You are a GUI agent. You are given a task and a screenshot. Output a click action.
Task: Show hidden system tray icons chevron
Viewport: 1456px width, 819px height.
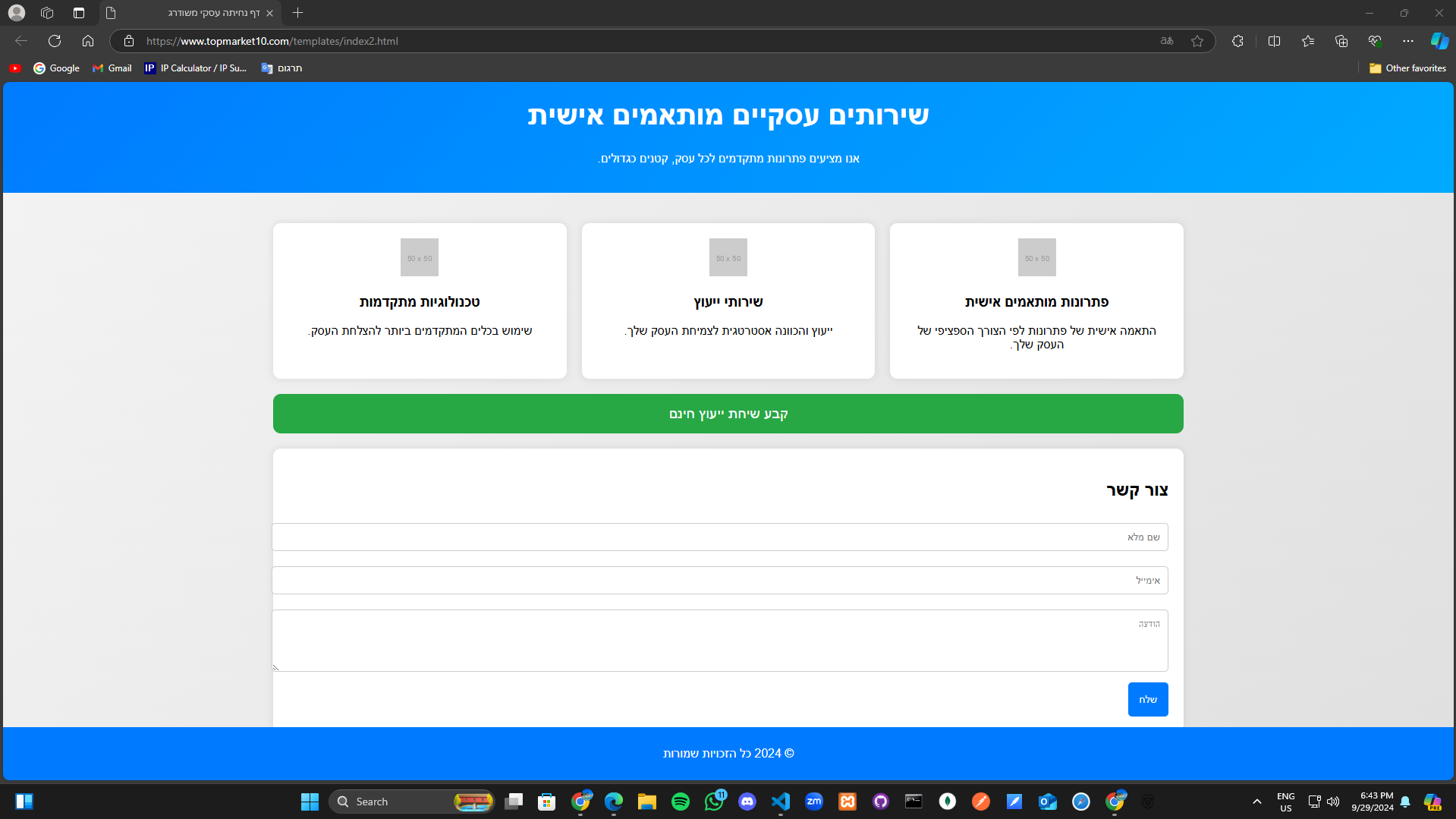click(x=1257, y=802)
